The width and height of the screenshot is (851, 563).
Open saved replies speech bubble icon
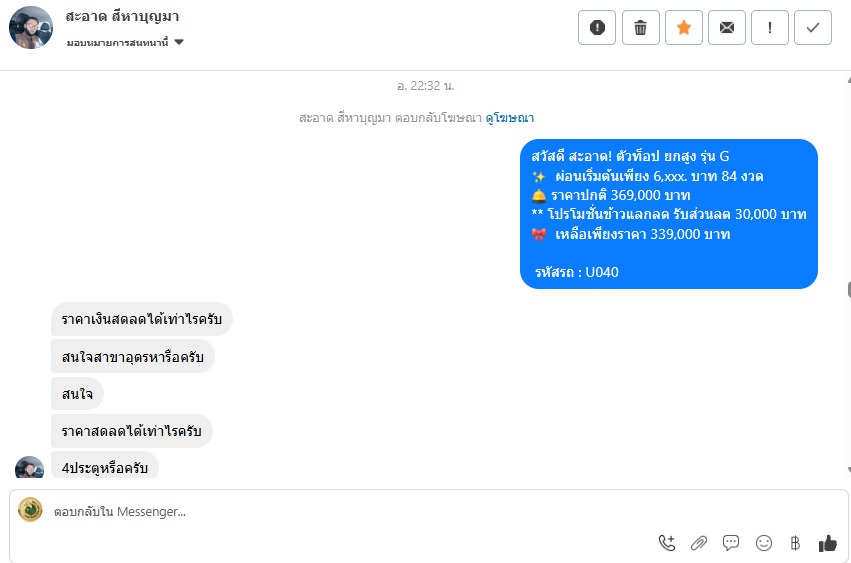tap(731, 543)
